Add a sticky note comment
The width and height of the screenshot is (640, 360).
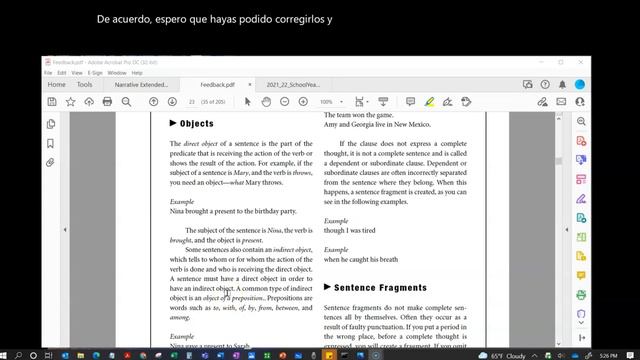(410, 102)
